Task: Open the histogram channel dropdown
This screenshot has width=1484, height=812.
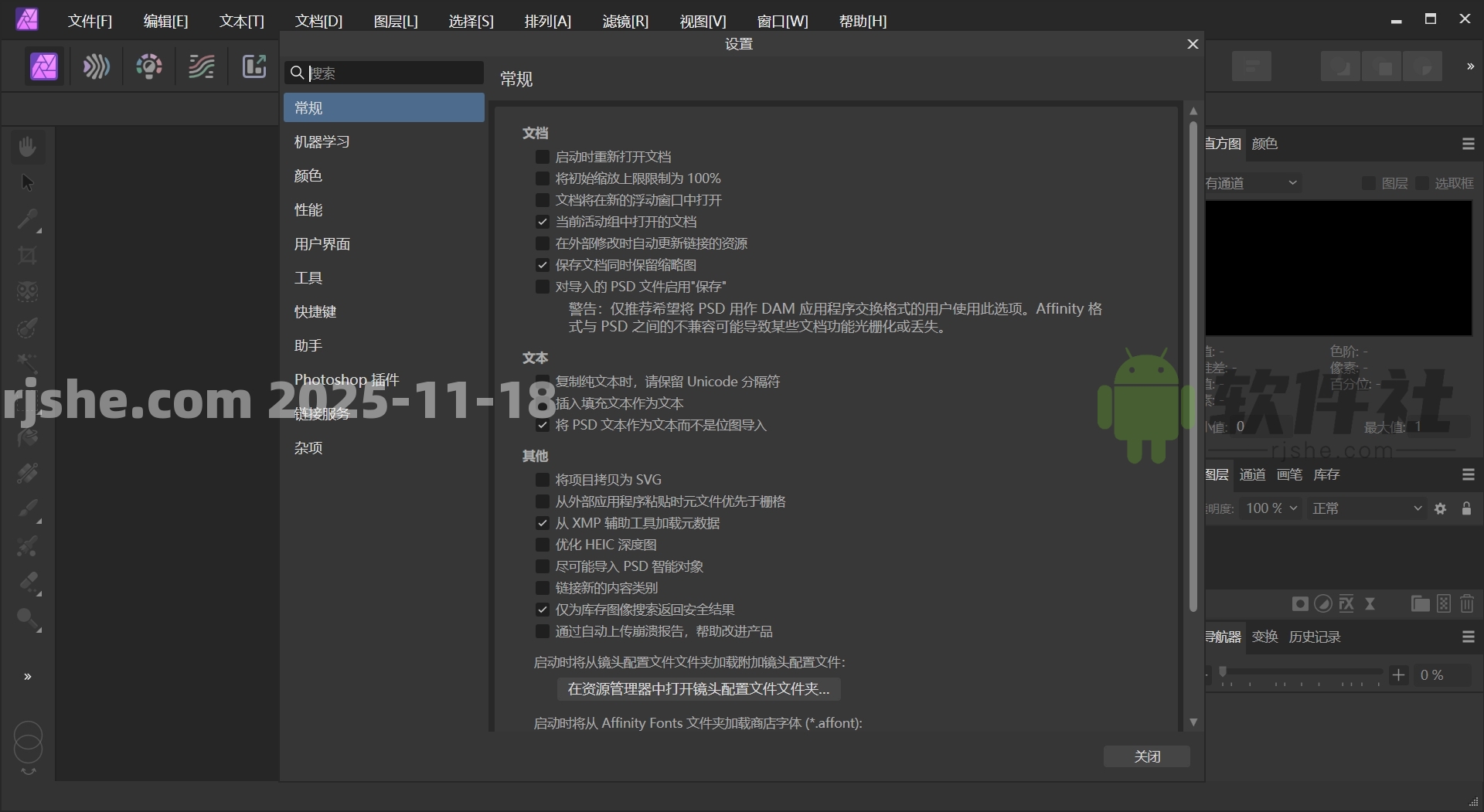Action: click(1252, 183)
